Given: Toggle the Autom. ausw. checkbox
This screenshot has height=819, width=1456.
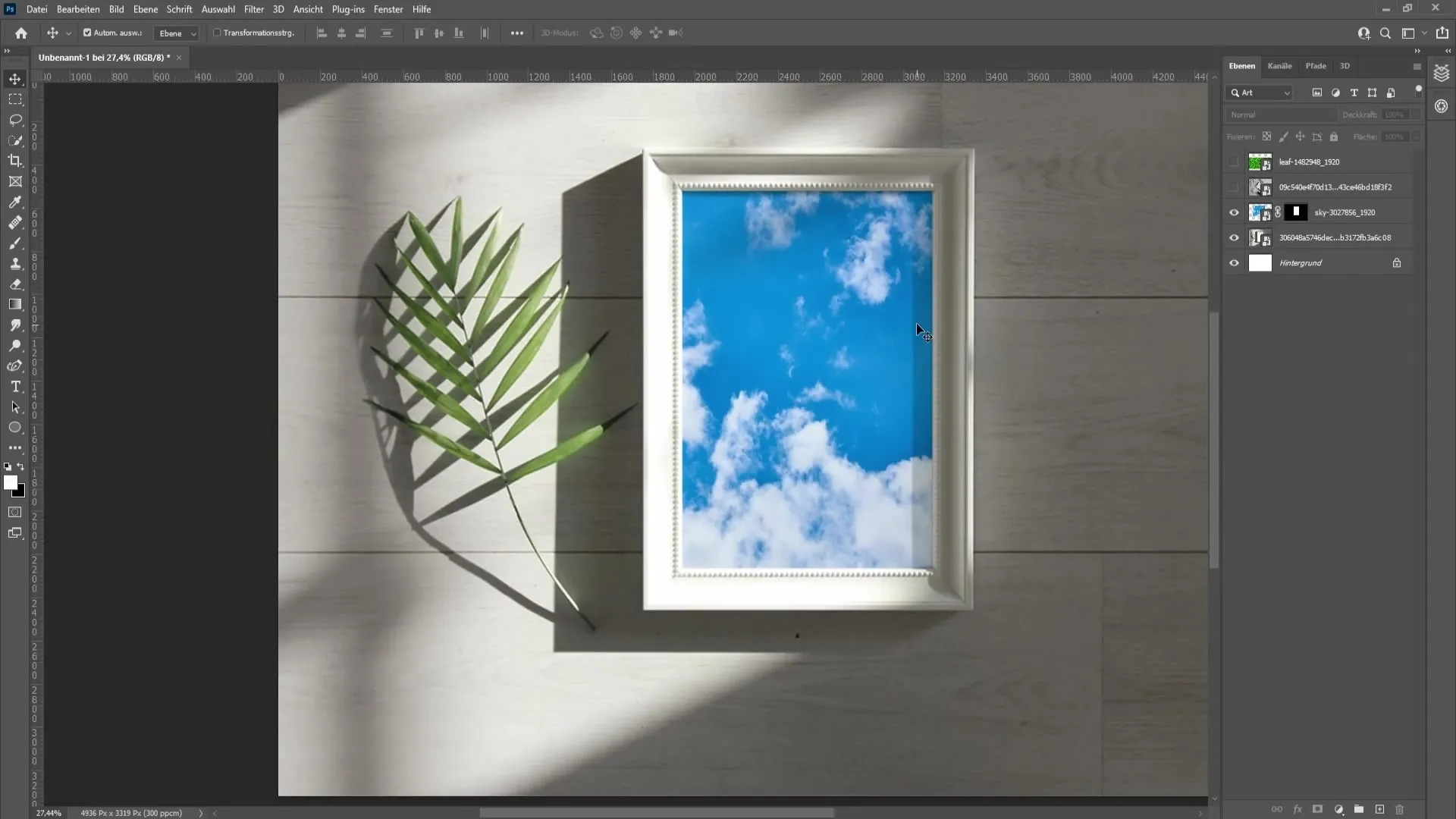Looking at the screenshot, I should click(87, 33).
